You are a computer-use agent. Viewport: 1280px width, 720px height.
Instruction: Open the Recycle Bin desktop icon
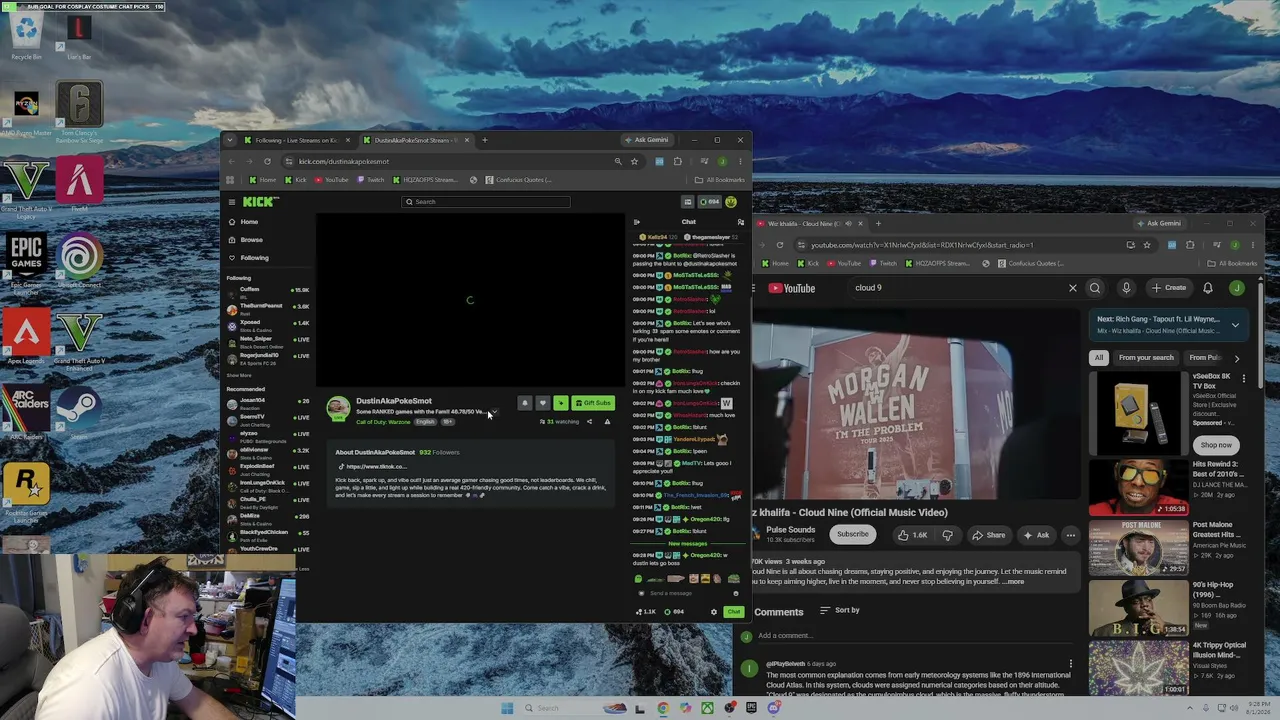pyautogui.click(x=26, y=35)
